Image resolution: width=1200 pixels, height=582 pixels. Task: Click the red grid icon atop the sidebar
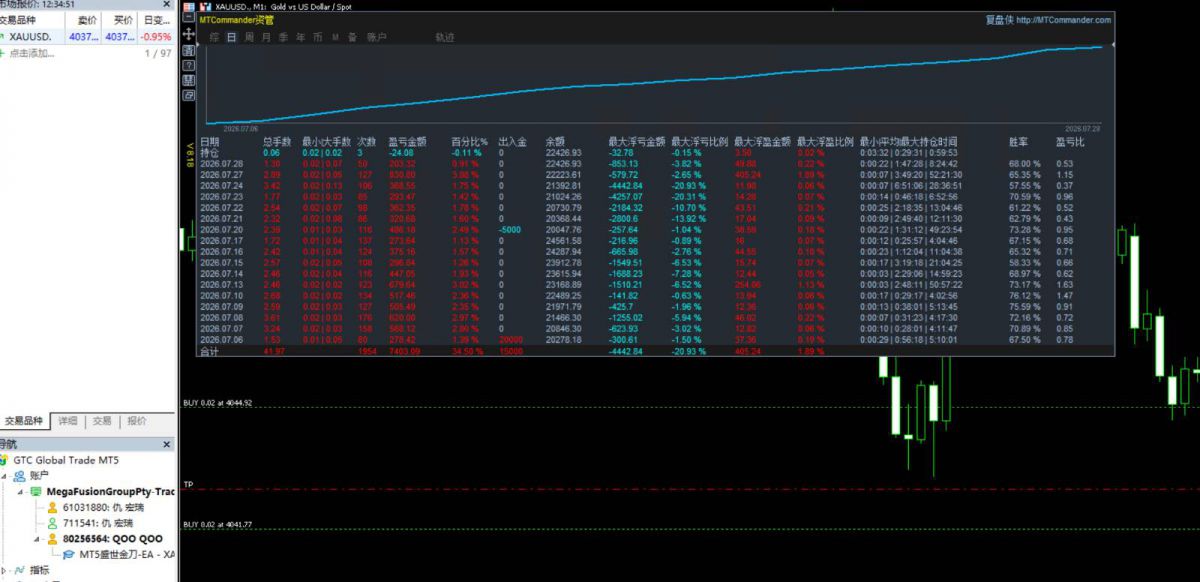tap(189, 7)
